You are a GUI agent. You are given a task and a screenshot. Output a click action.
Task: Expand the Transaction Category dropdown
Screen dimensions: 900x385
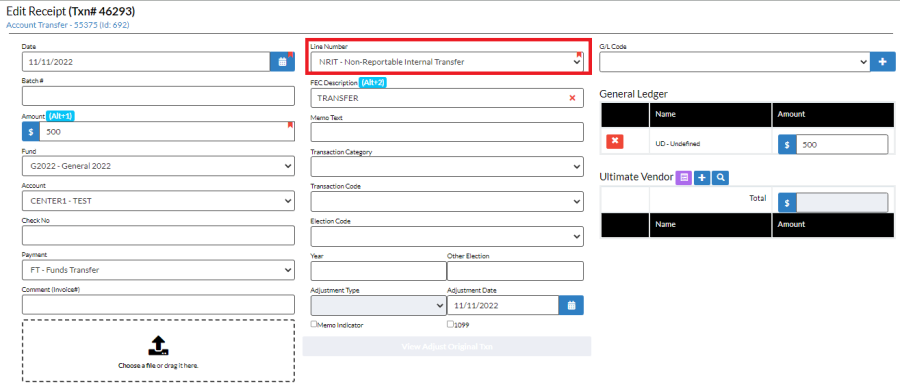pos(447,166)
